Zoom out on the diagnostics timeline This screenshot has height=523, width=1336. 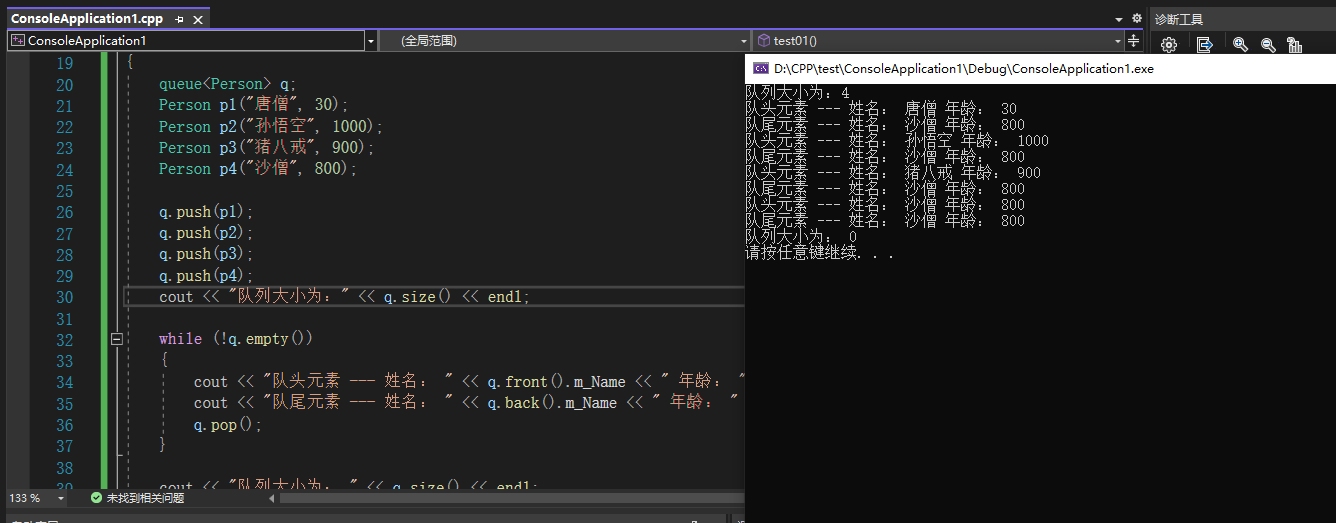1267,45
